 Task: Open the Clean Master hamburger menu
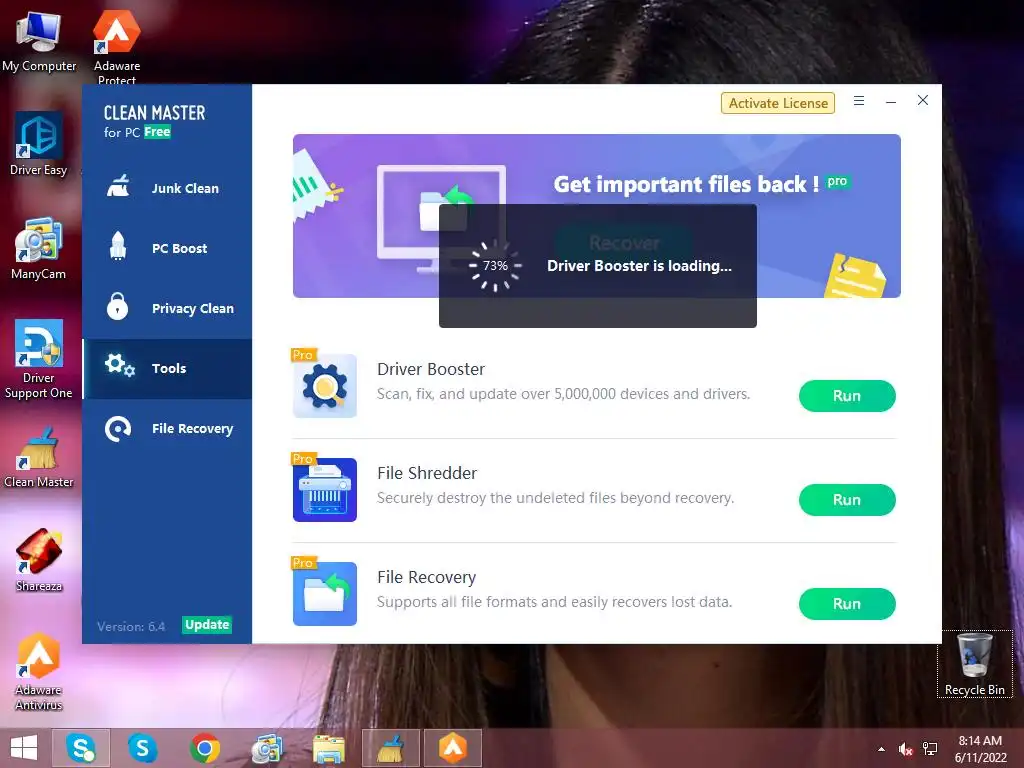(x=859, y=101)
